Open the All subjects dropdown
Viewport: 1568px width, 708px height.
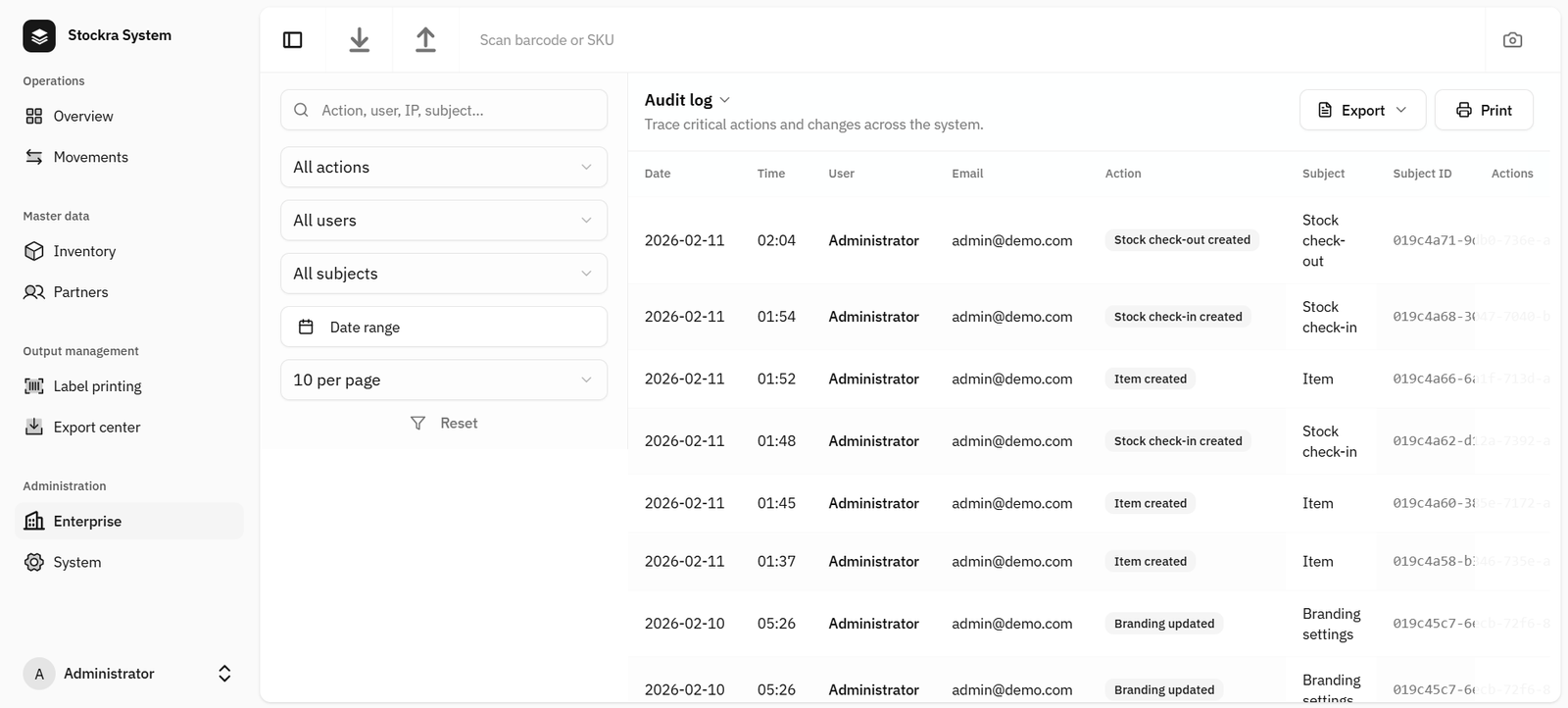443,274
